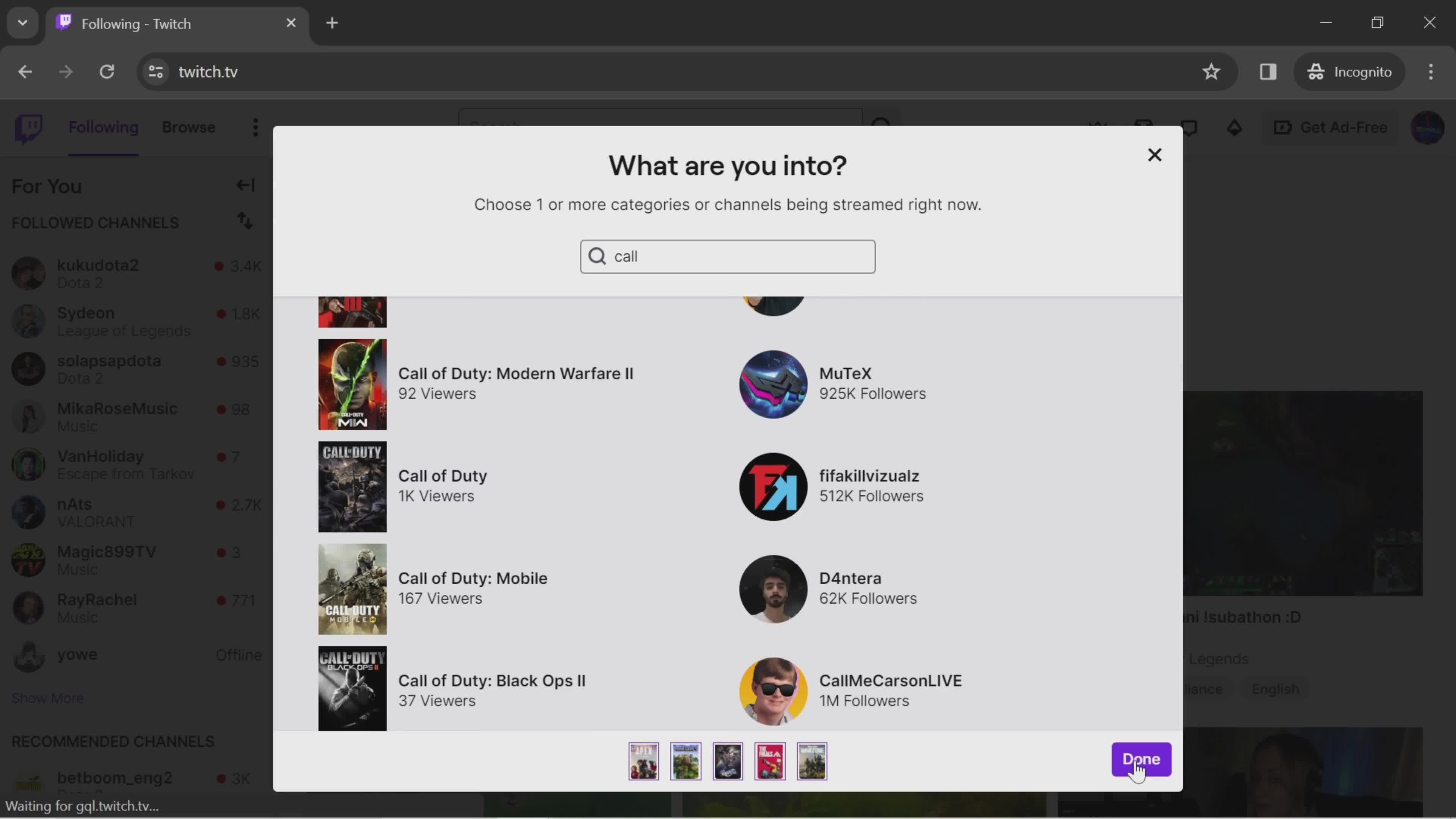Click the Browse navigation icon
Image resolution: width=1456 pixels, height=819 pixels.
pos(188,127)
